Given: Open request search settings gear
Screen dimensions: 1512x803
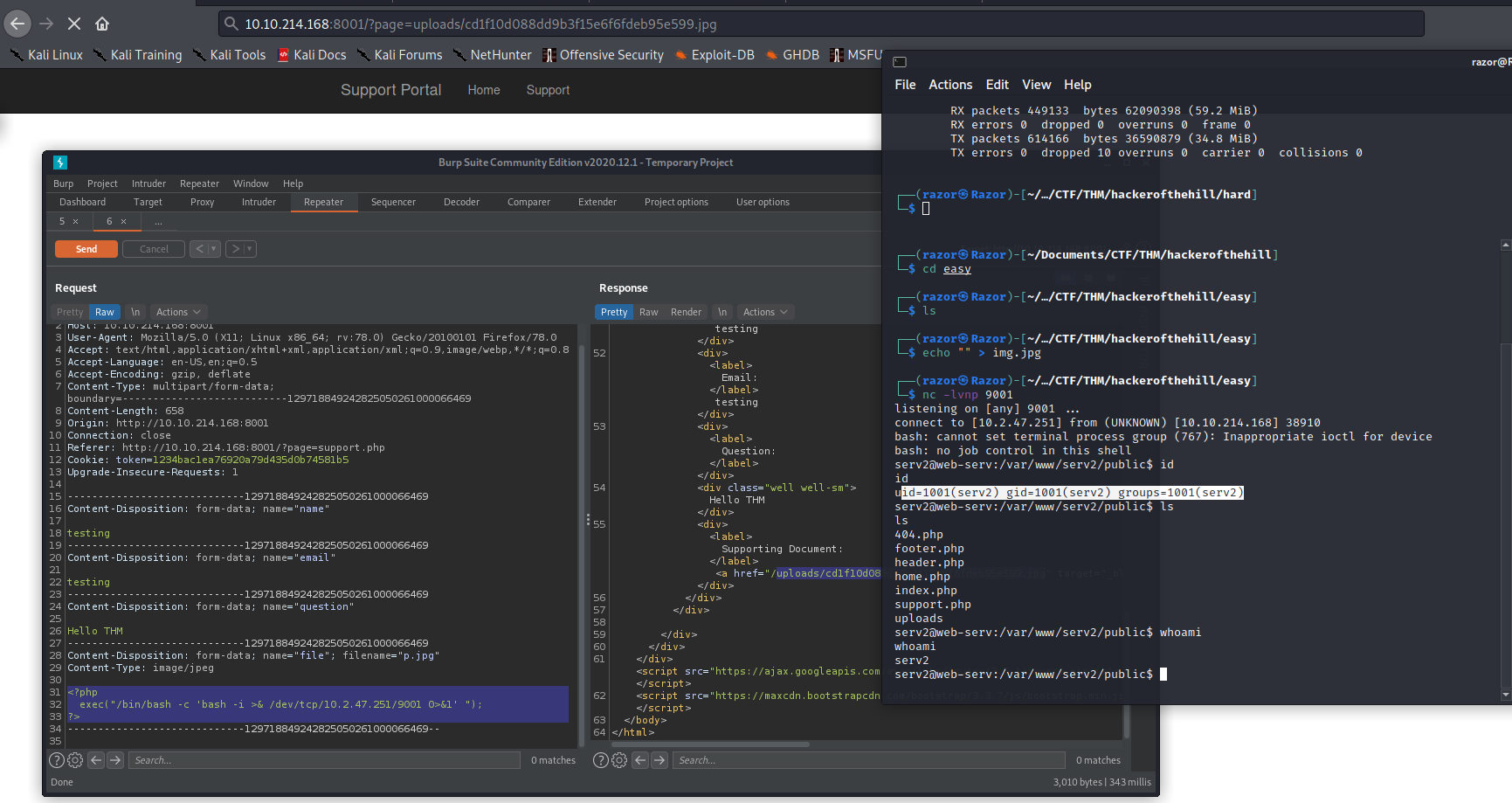Looking at the screenshot, I should (x=75, y=760).
